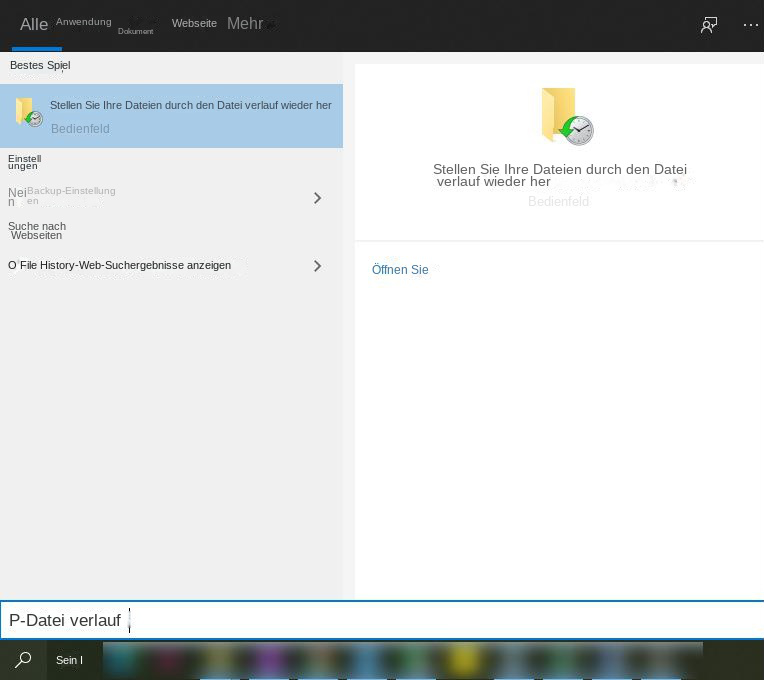Click in the P-Datei verlauf search field
This screenshot has height=680, width=764.
click(382, 620)
